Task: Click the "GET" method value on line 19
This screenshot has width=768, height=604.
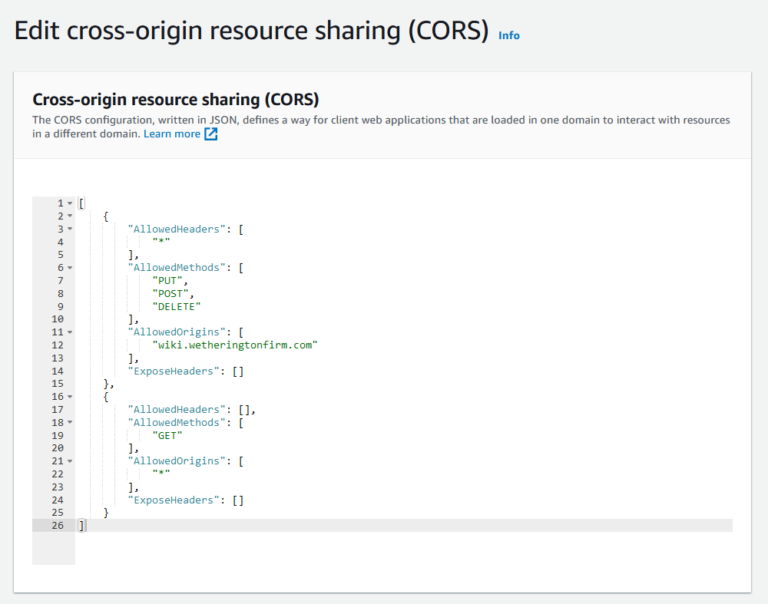Action: pos(166,436)
